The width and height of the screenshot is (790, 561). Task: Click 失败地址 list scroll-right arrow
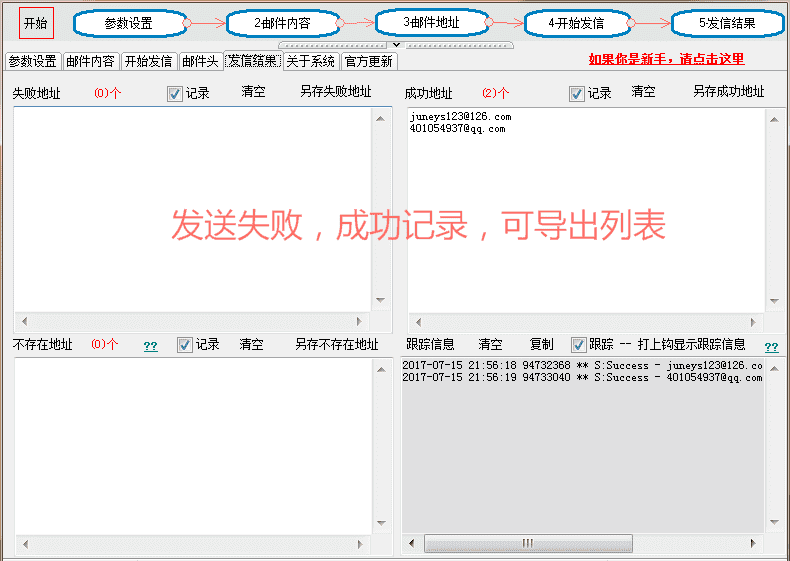tap(359, 321)
